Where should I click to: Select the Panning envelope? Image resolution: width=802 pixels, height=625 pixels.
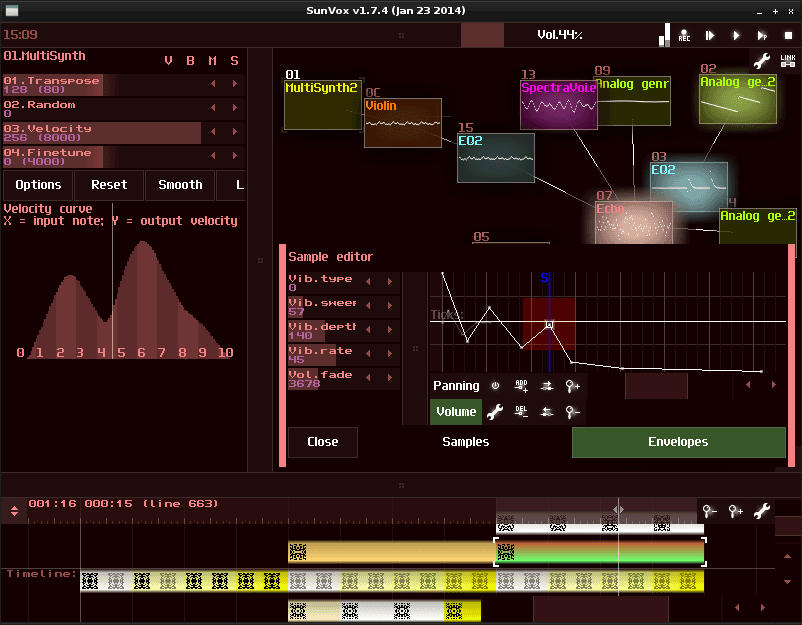tap(456, 386)
